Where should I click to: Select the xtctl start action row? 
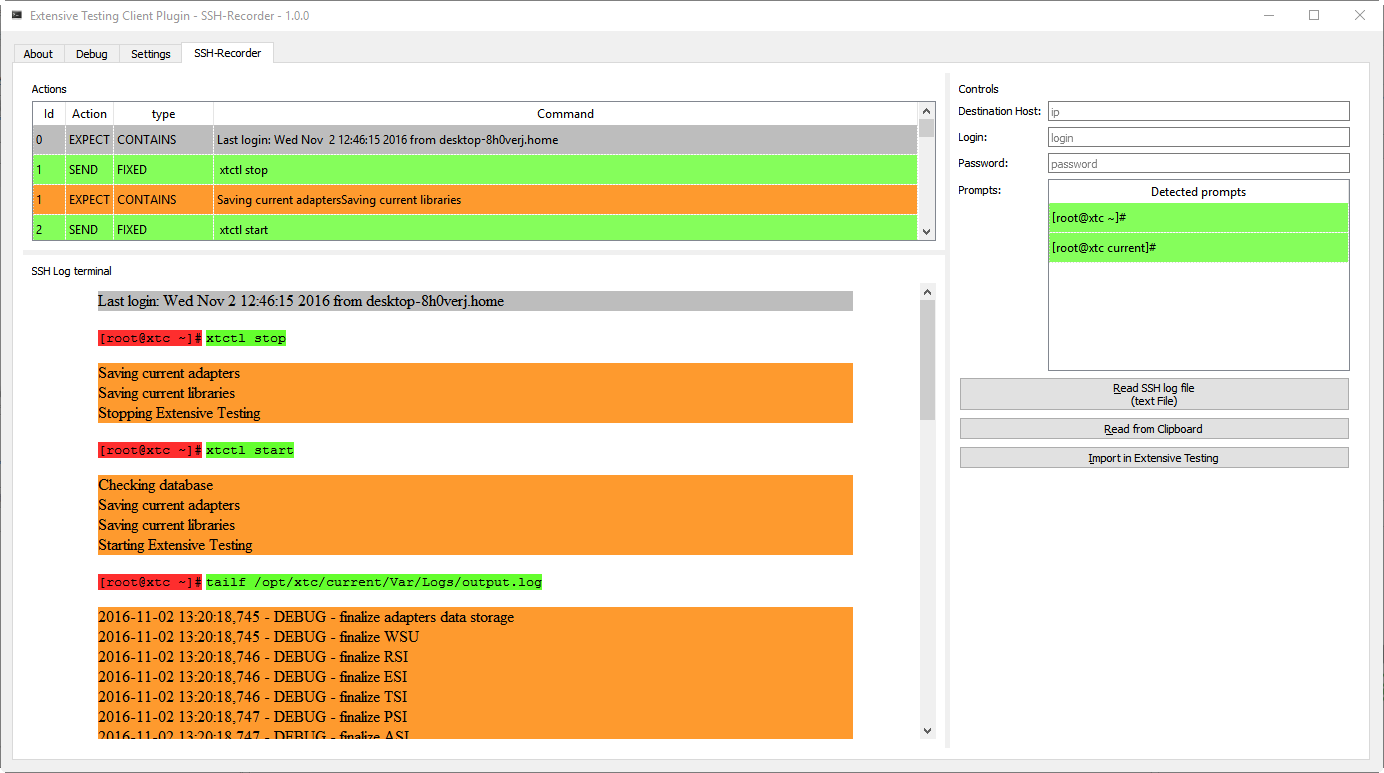(x=475, y=229)
